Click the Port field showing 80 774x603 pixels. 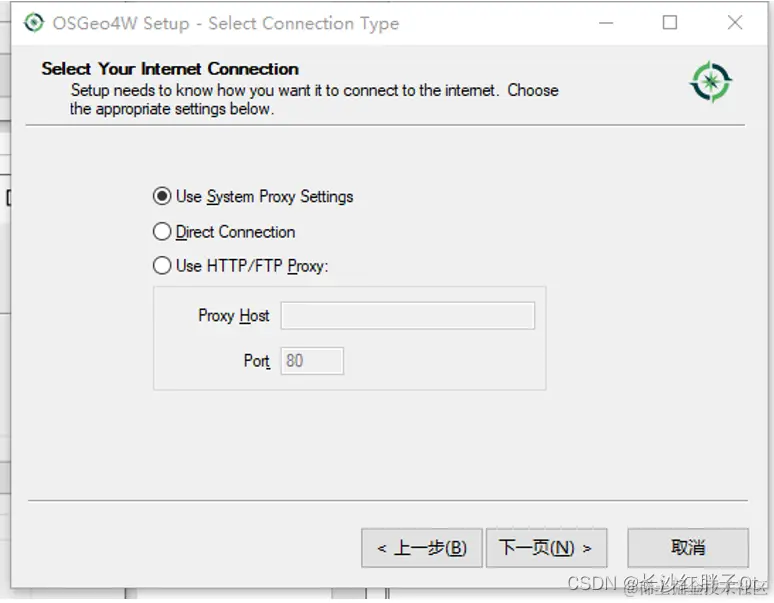(x=312, y=361)
